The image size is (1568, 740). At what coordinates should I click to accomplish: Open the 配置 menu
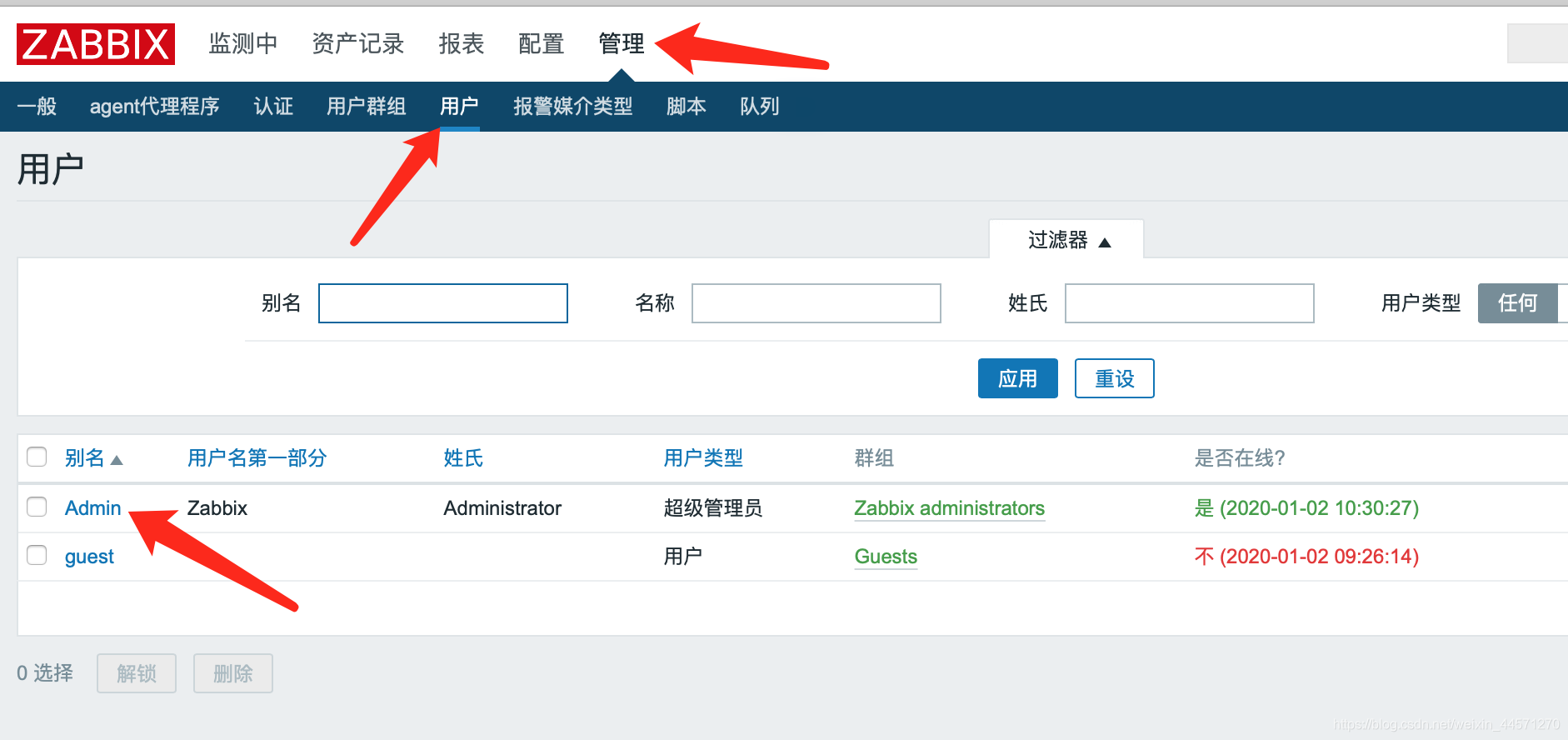pyautogui.click(x=542, y=43)
